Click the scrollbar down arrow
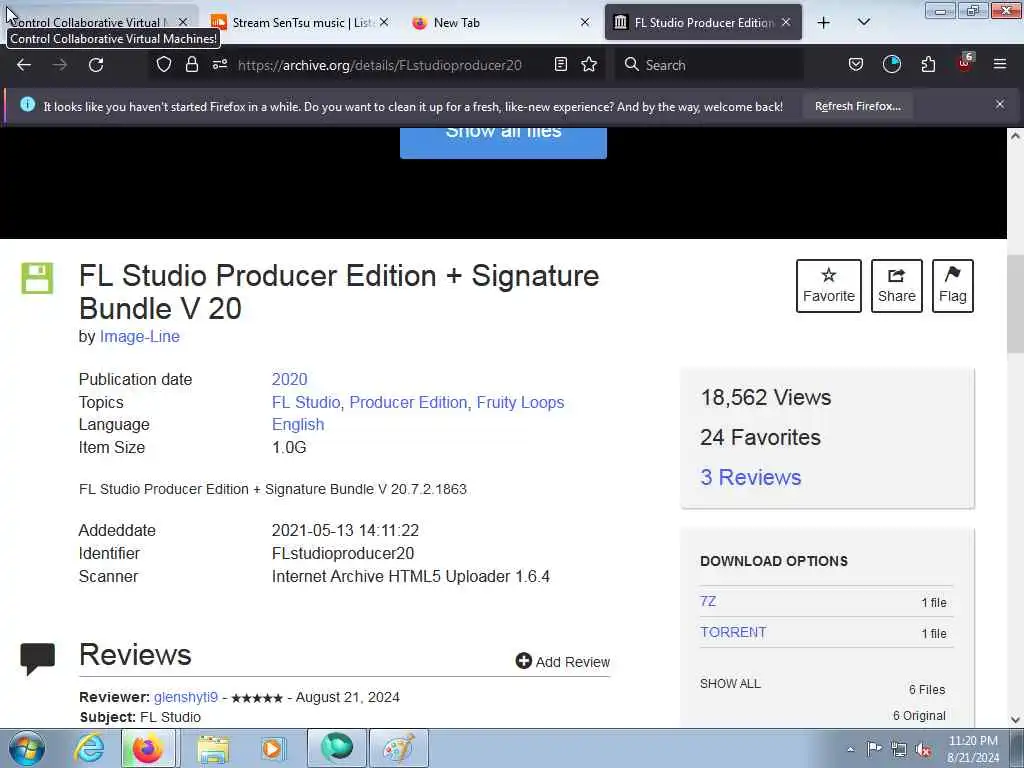The height and width of the screenshot is (768, 1024). tap(1015, 719)
